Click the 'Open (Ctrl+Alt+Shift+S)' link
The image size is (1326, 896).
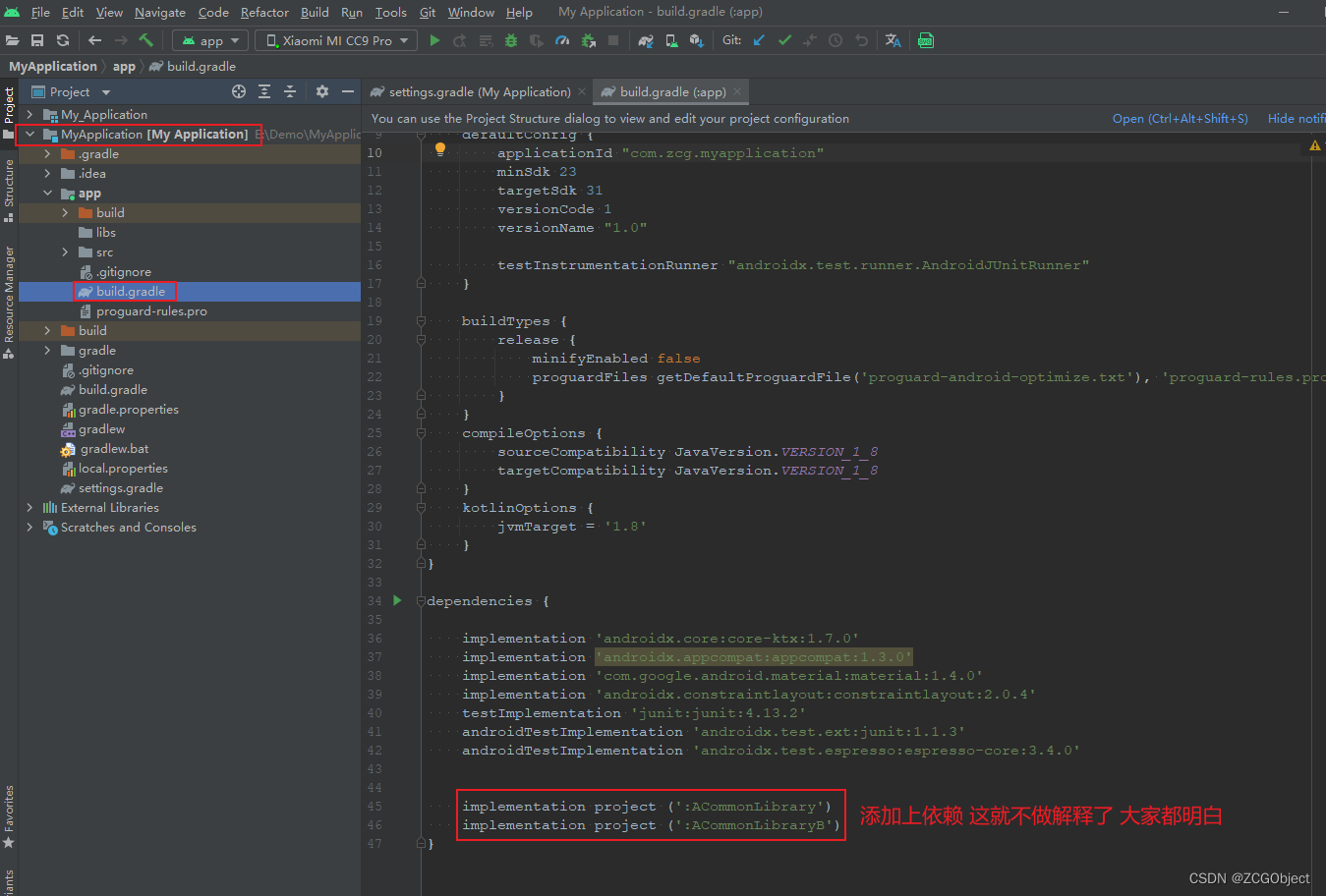1180,118
